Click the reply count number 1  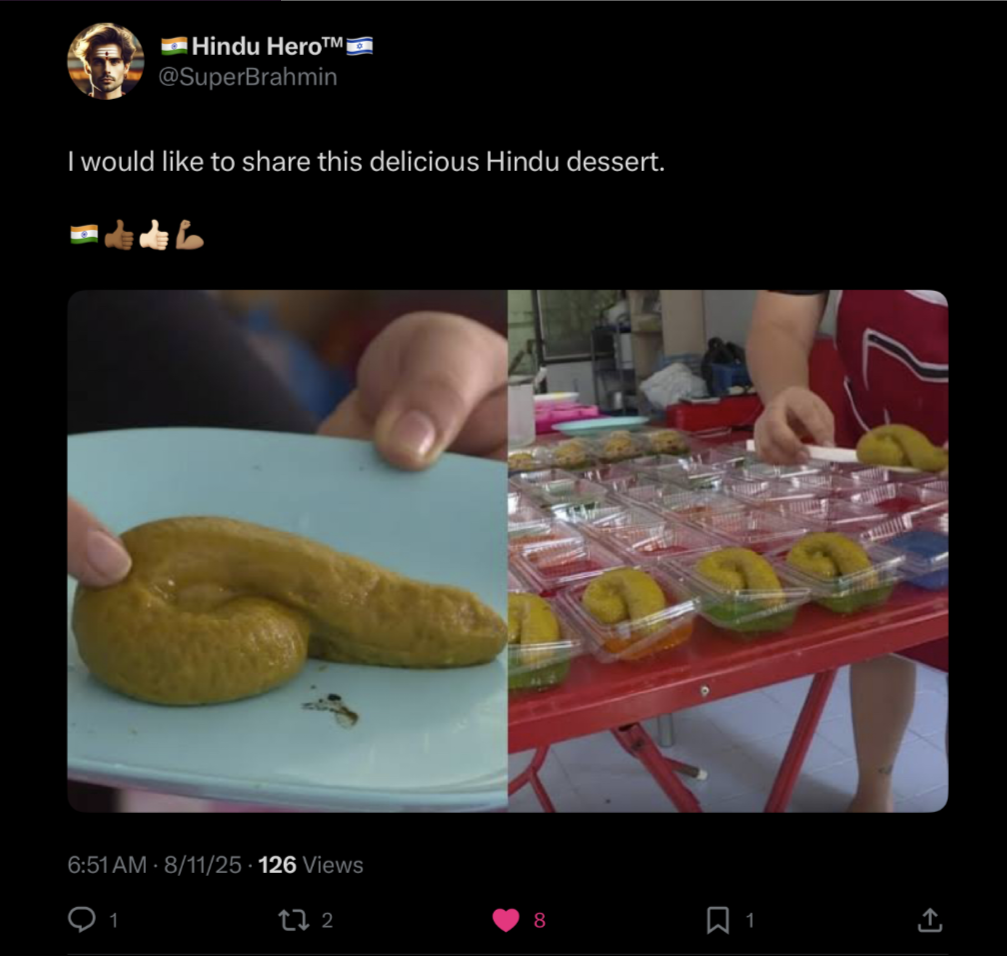coord(112,921)
